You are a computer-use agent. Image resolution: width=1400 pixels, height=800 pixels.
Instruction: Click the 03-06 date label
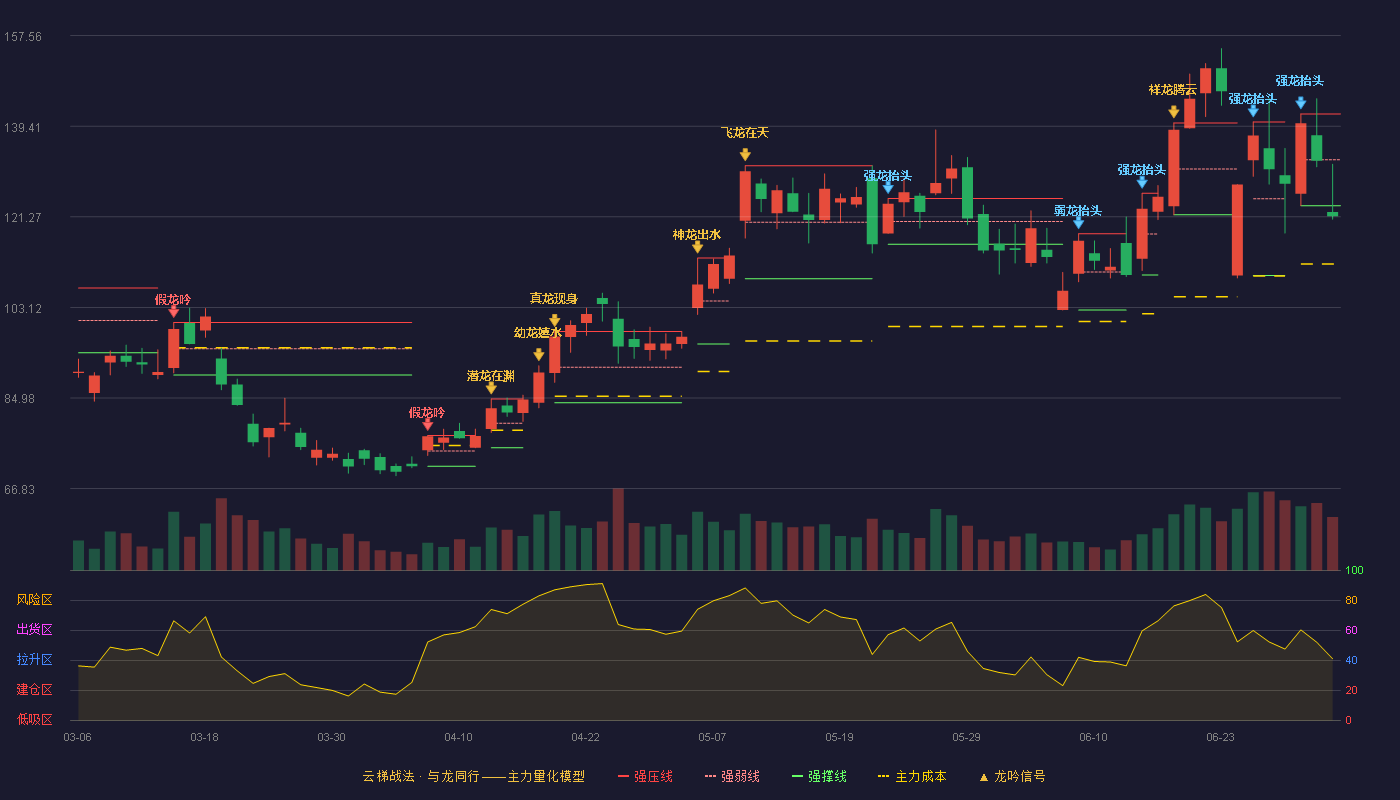(77, 737)
